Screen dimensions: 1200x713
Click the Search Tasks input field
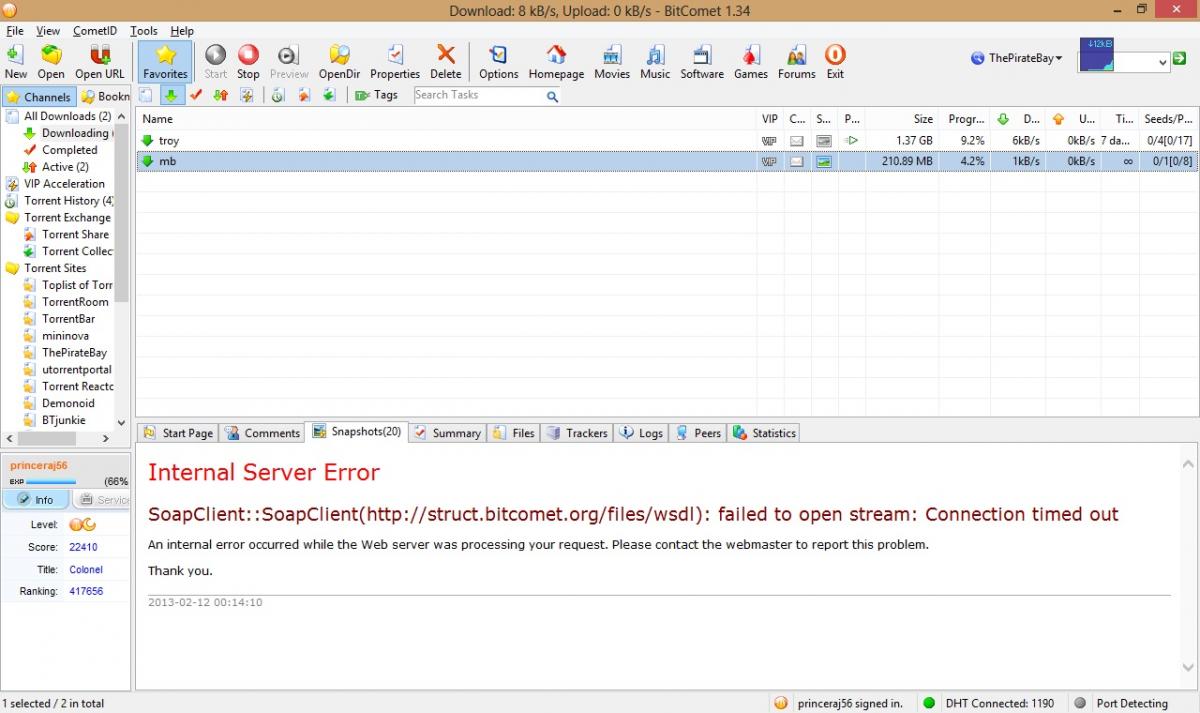(x=478, y=95)
